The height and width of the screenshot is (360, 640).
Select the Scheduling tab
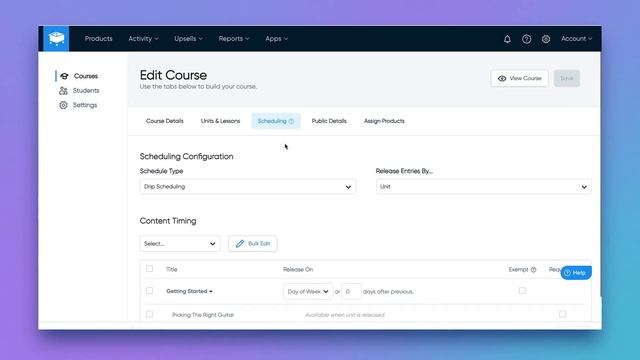(x=276, y=121)
